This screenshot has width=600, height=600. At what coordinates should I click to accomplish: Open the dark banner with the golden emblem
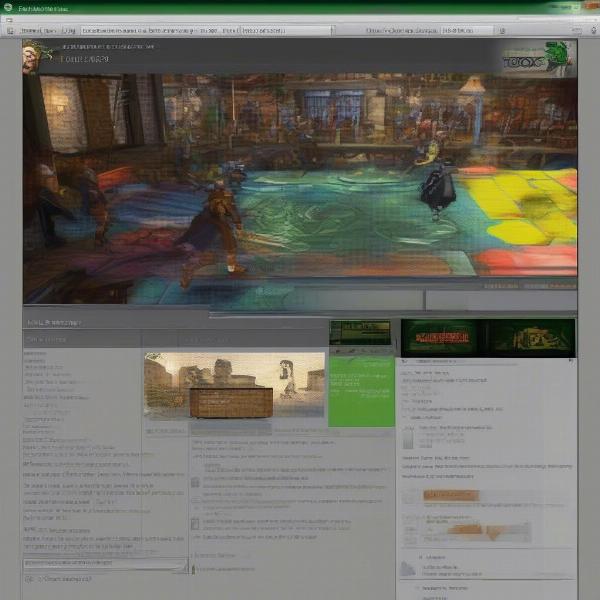[x=532, y=338]
